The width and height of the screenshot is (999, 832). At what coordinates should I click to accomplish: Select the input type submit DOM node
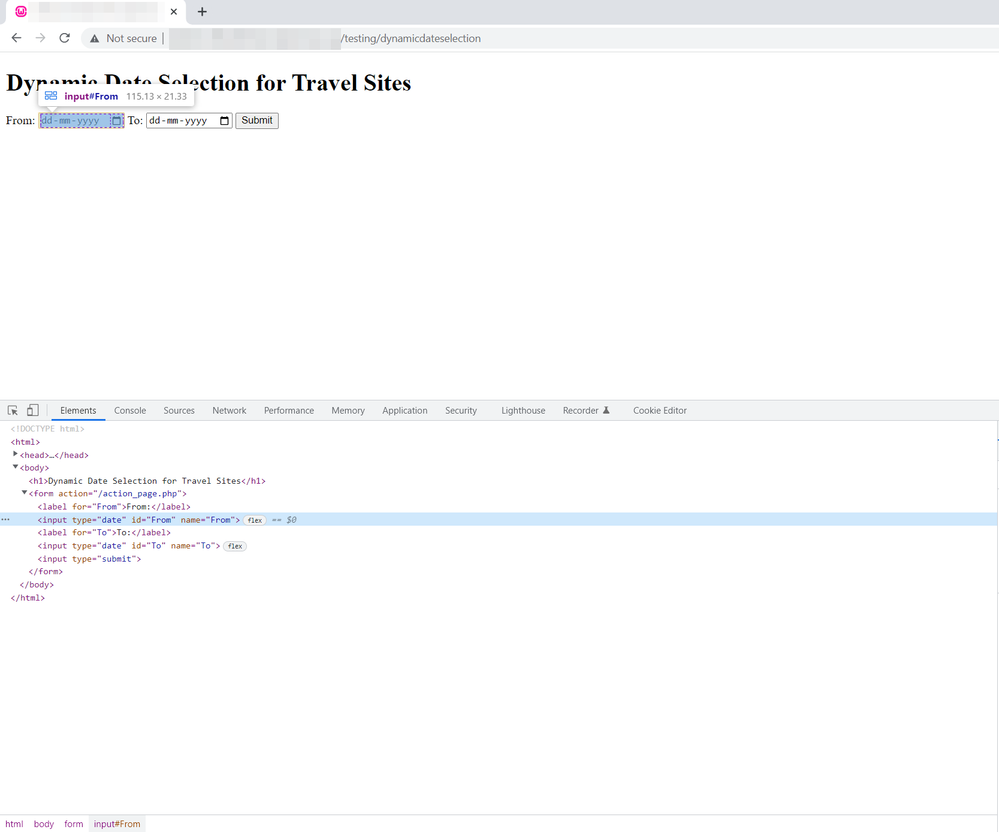[89, 559]
